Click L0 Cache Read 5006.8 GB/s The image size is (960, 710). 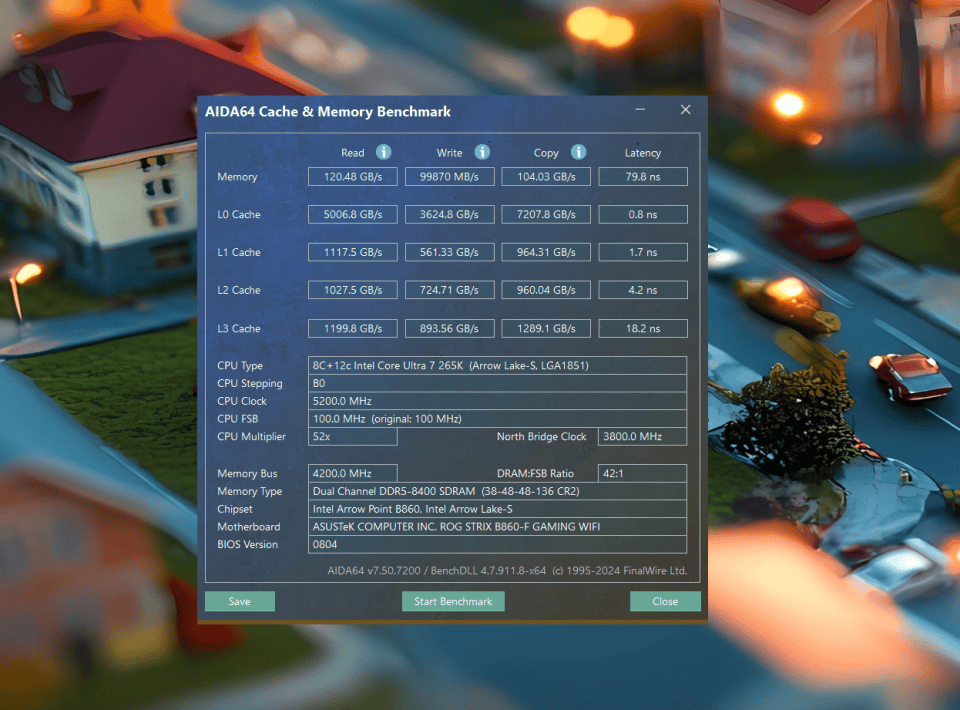click(353, 214)
